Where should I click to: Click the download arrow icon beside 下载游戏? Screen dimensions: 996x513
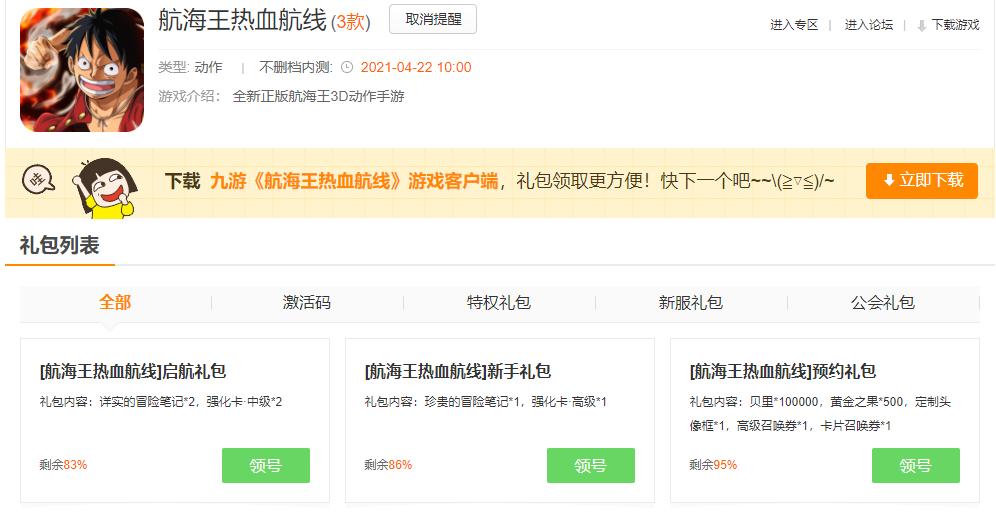click(922, 26)
